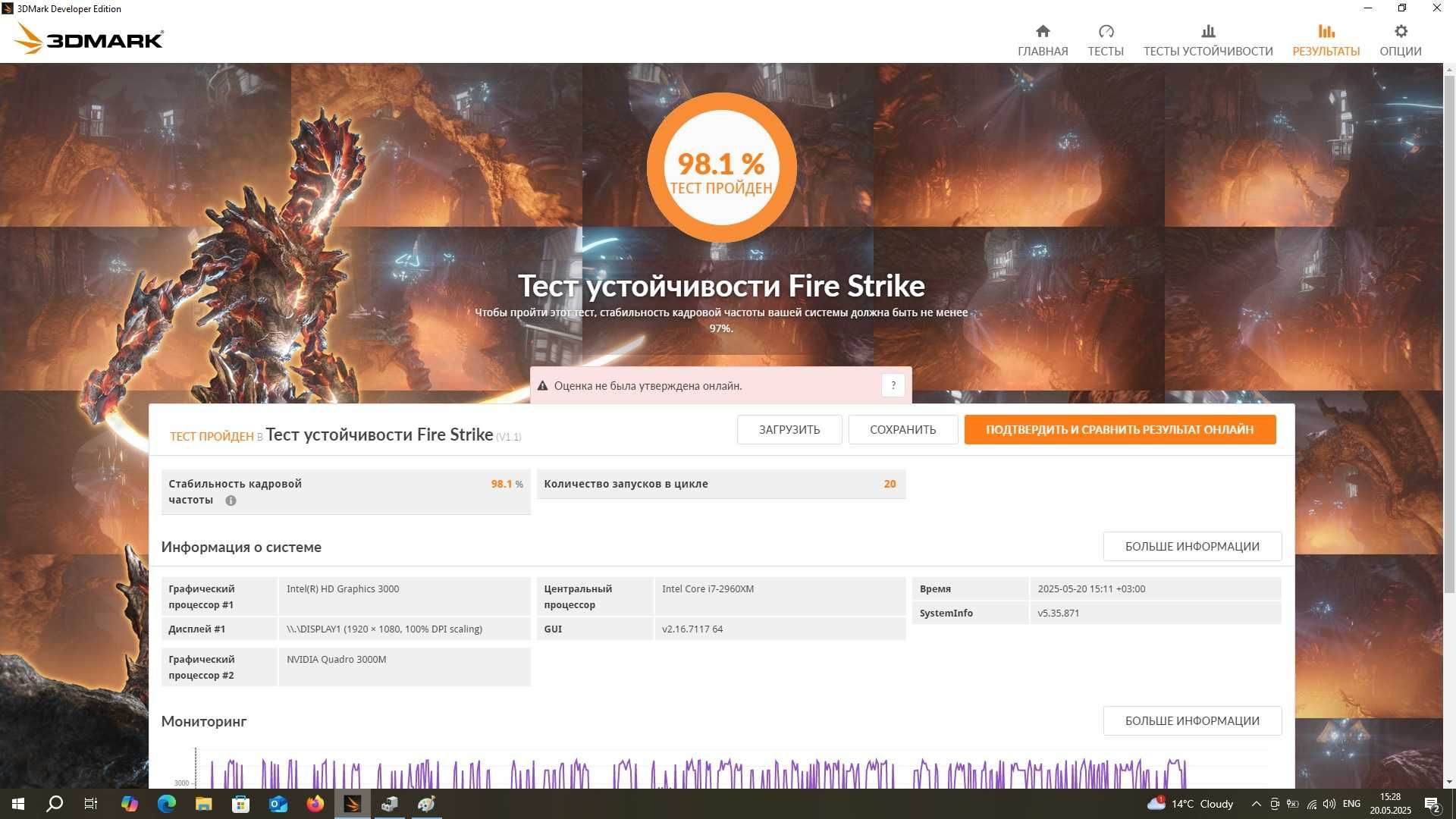
Task: Click the time value 2025-05-20 15:11
Action: [1091, 588]
